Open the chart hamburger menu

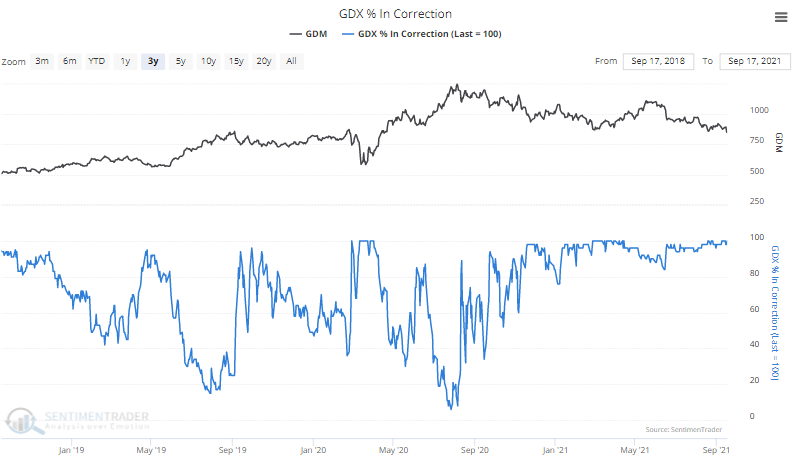tap(780, 16)
